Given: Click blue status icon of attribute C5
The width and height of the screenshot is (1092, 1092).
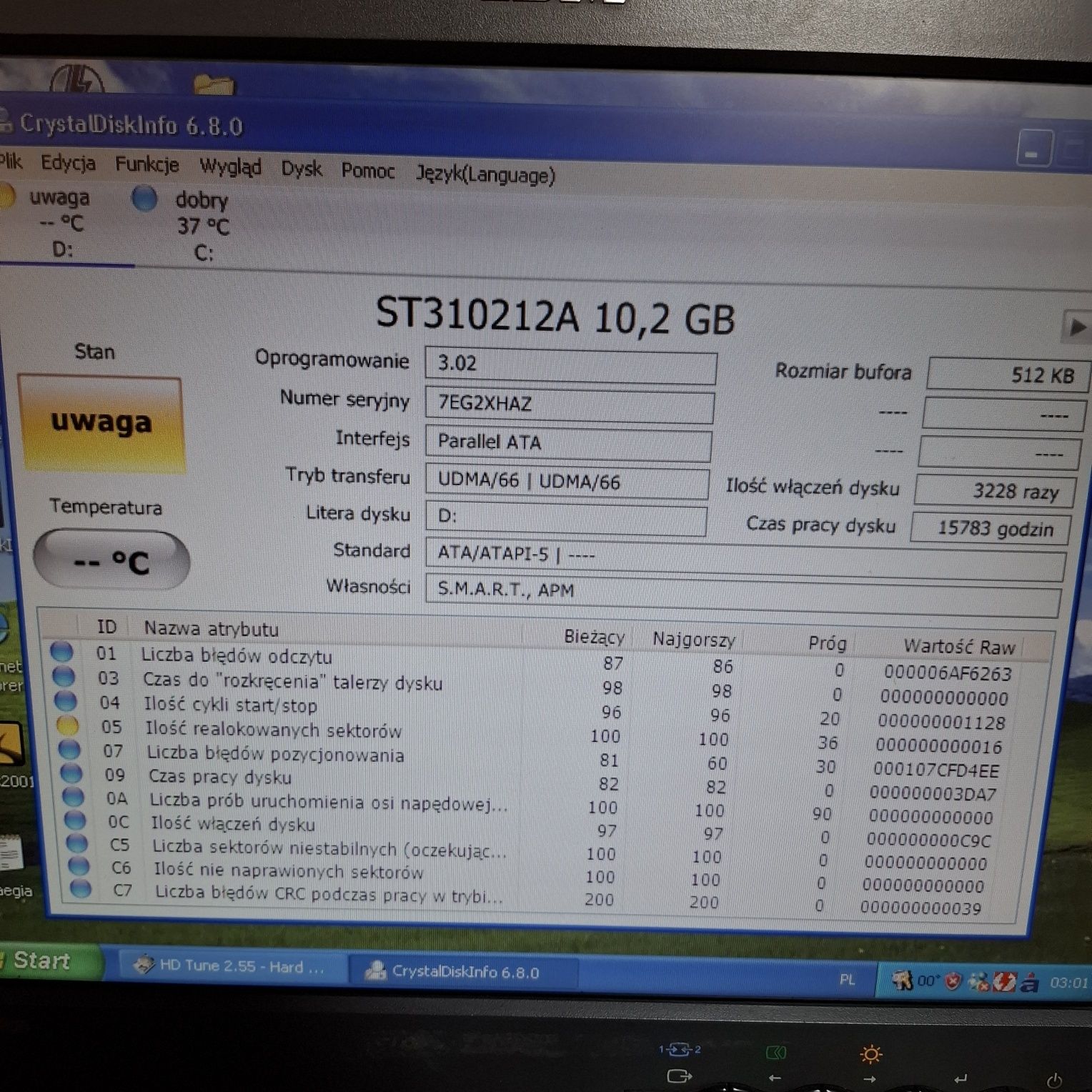Looking at the screenshot, I should [76, 843].
